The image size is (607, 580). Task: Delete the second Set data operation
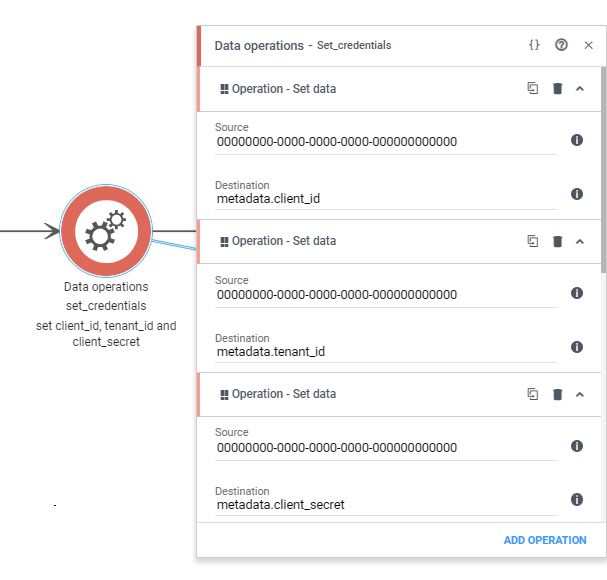click(x=557, y=241)
